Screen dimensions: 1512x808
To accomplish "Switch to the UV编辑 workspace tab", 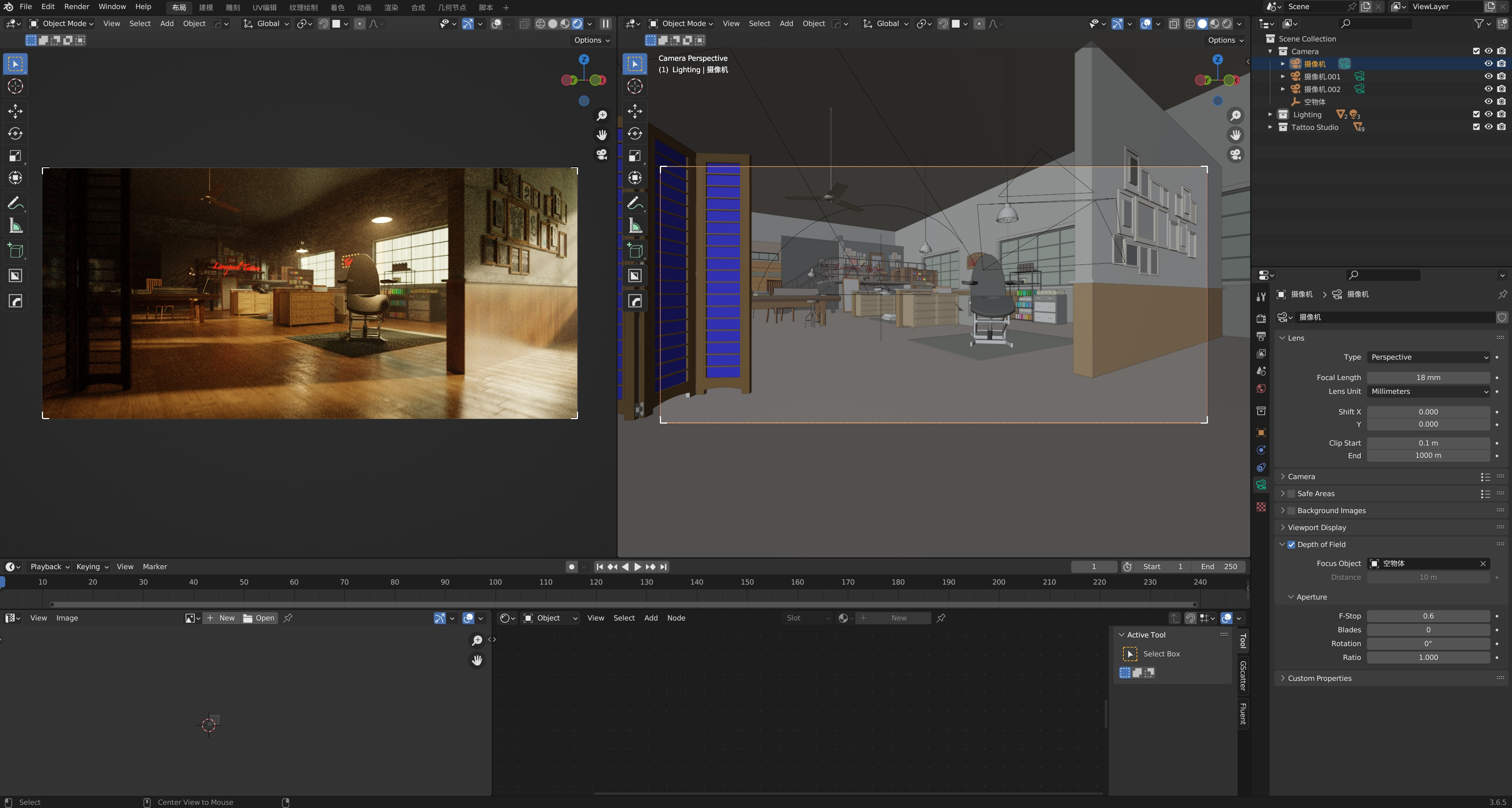I will (x=264, y=7).
